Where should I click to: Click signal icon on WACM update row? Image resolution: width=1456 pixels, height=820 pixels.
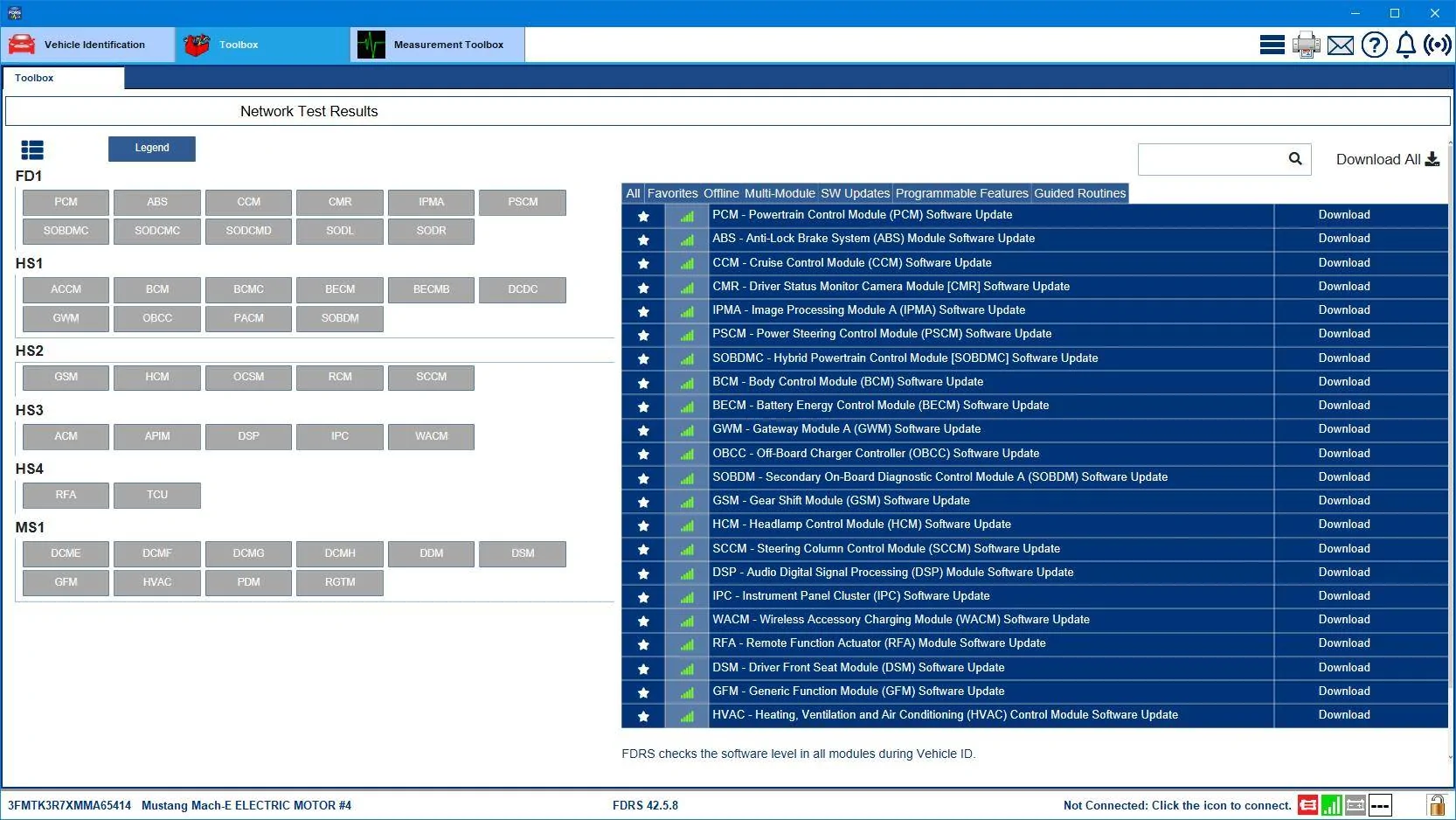(x=687, y=621)
